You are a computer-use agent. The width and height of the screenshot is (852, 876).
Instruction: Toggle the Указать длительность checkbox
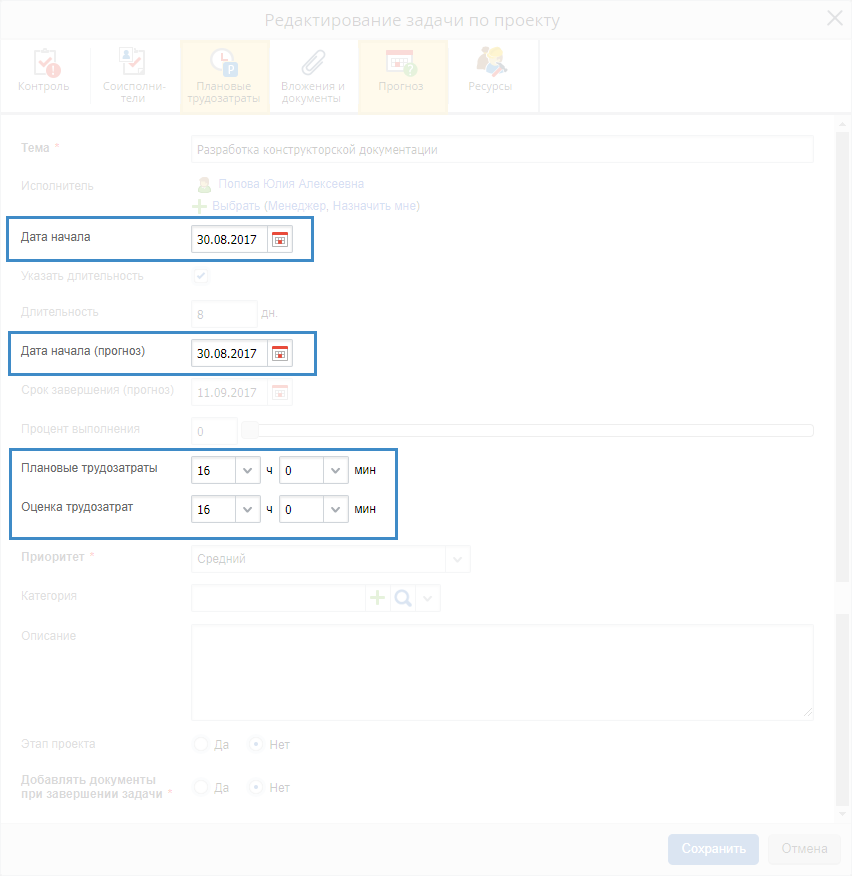pyautogui.click(x=201, y=276)
